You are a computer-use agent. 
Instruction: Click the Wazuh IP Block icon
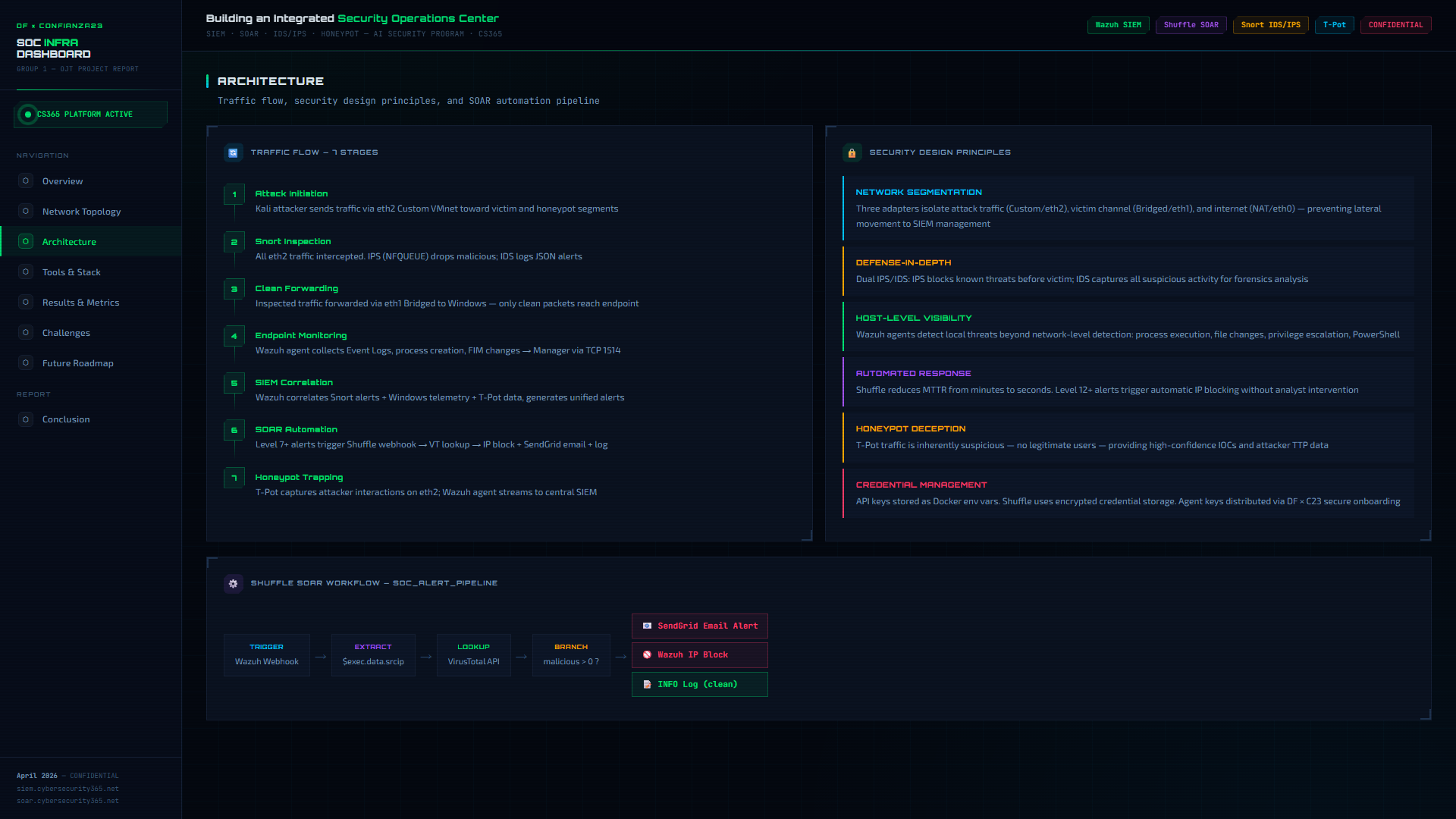coord(647,655)
